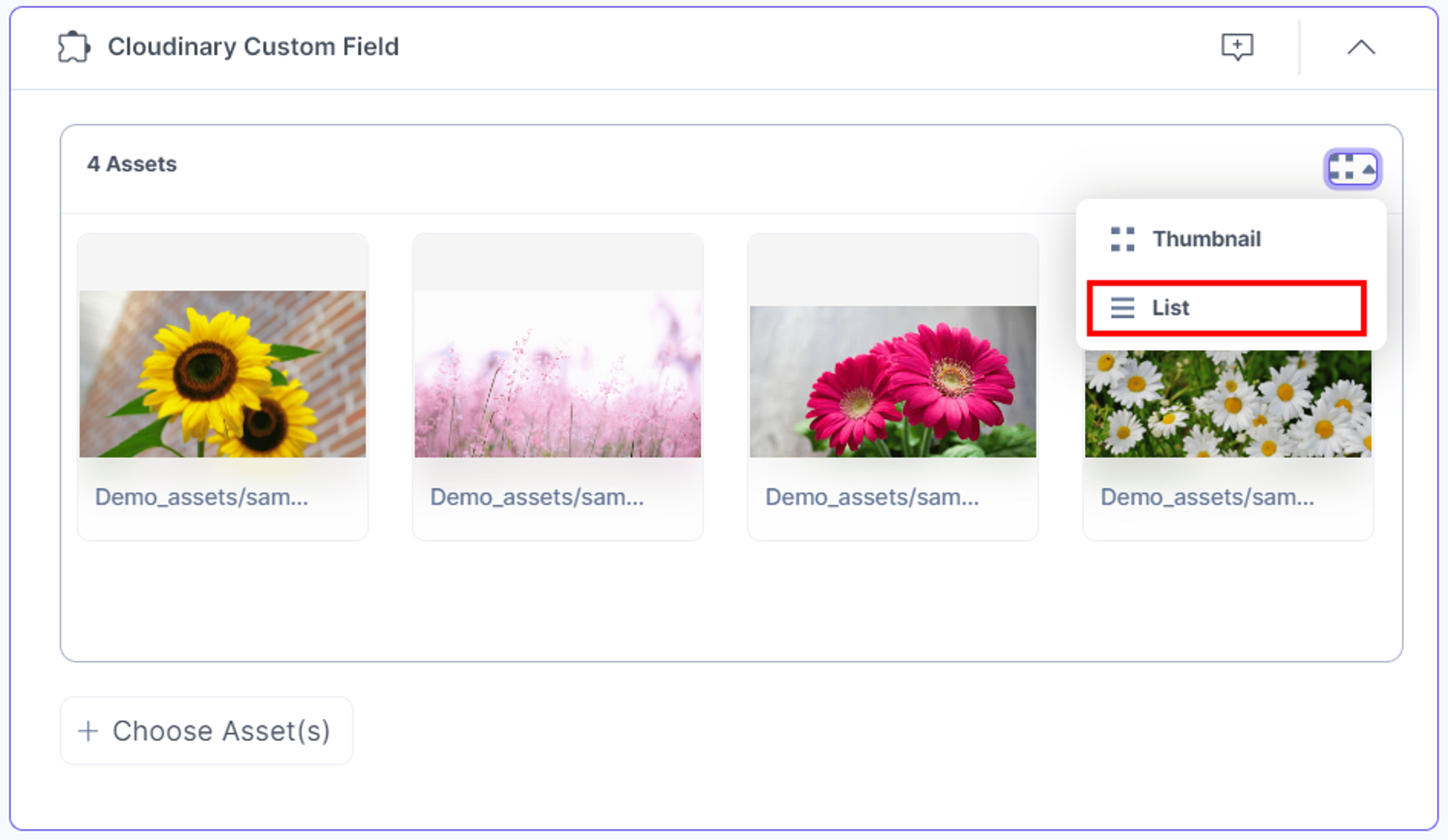Image resolution: width=1448 pixels, height=840 pixels.
Task: Click Choose Asset(s) button
Action: tap(206, 730)
